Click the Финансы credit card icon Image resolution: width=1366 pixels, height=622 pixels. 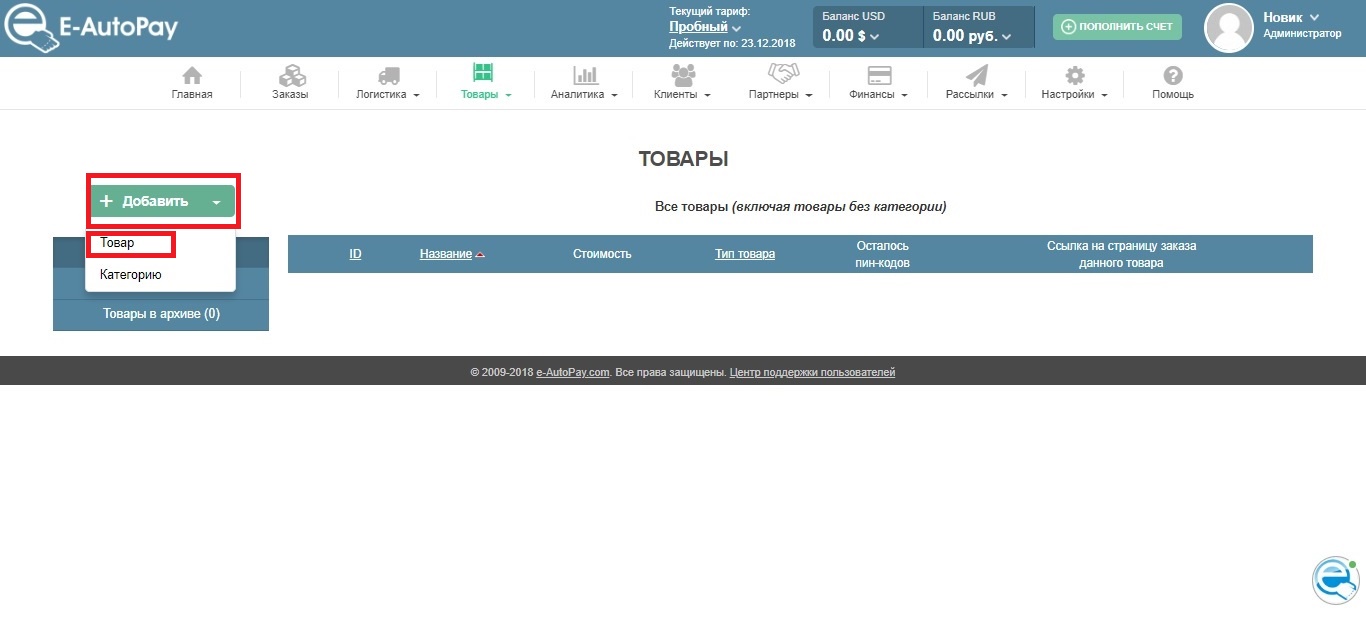point(879,76)
